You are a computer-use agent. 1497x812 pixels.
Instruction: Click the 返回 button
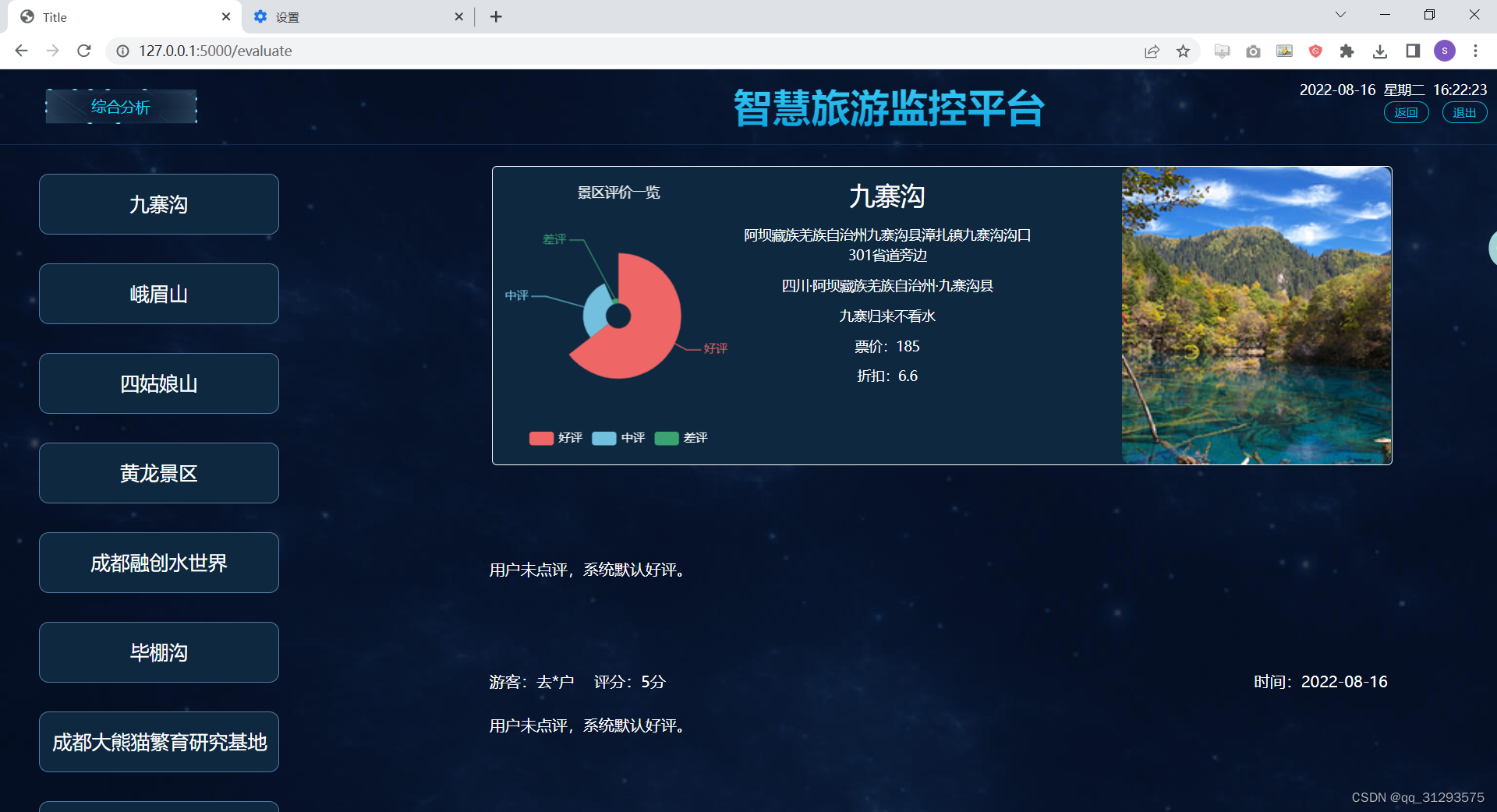pyautogui.click(x=1406, y=112)
